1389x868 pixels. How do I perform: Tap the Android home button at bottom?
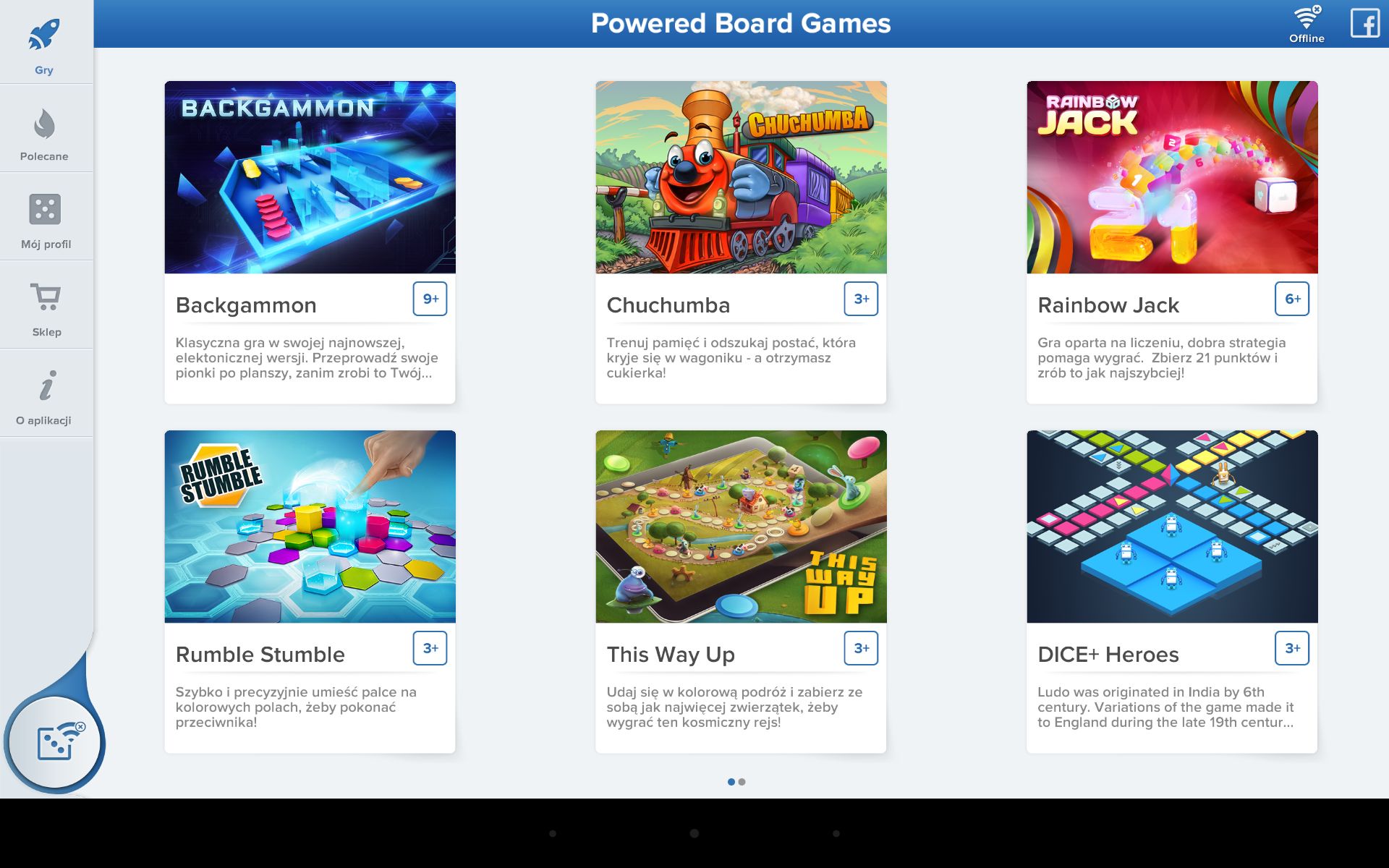[x=694, y=833]
